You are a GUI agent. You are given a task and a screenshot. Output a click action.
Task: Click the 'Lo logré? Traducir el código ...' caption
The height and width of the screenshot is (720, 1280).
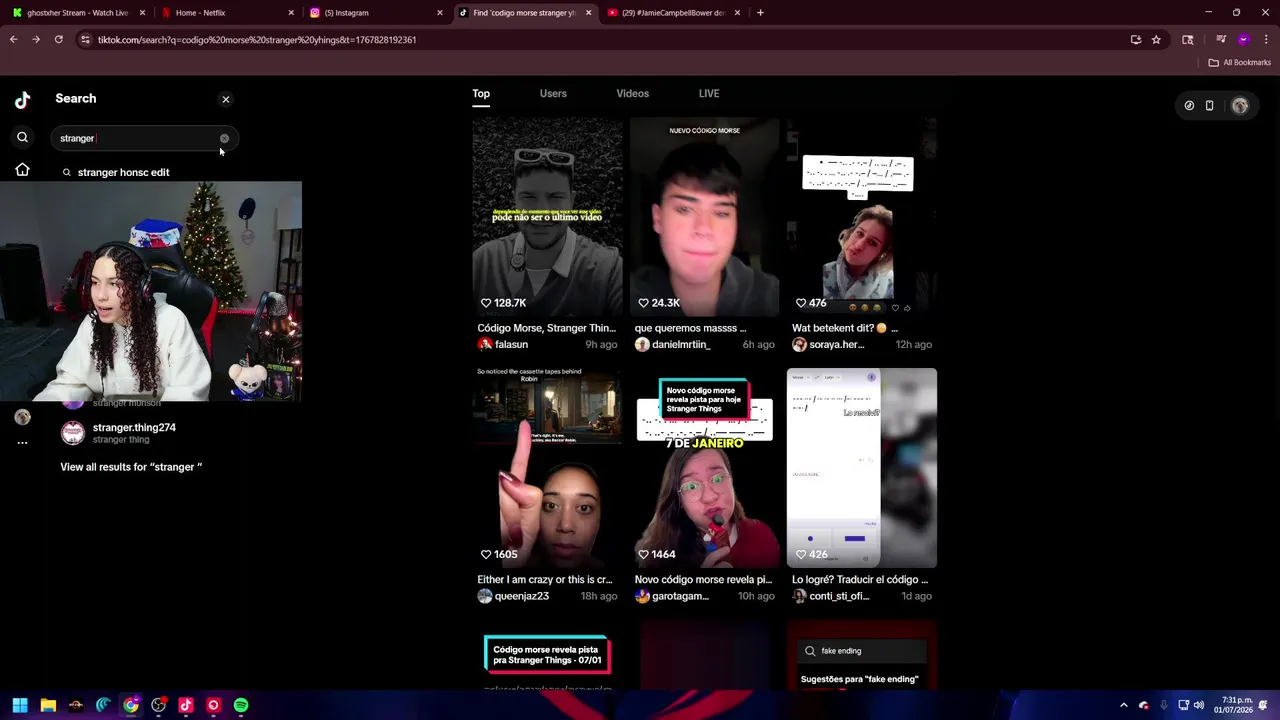(x=860, y=580)
